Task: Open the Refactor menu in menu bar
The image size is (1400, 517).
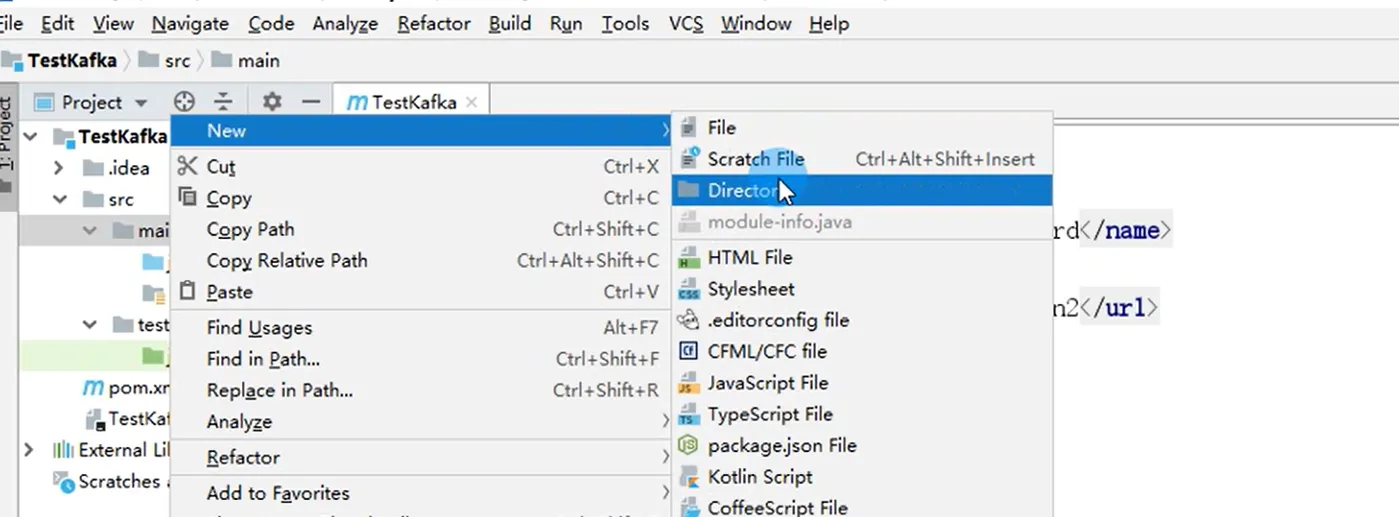Action: (434, 23)
